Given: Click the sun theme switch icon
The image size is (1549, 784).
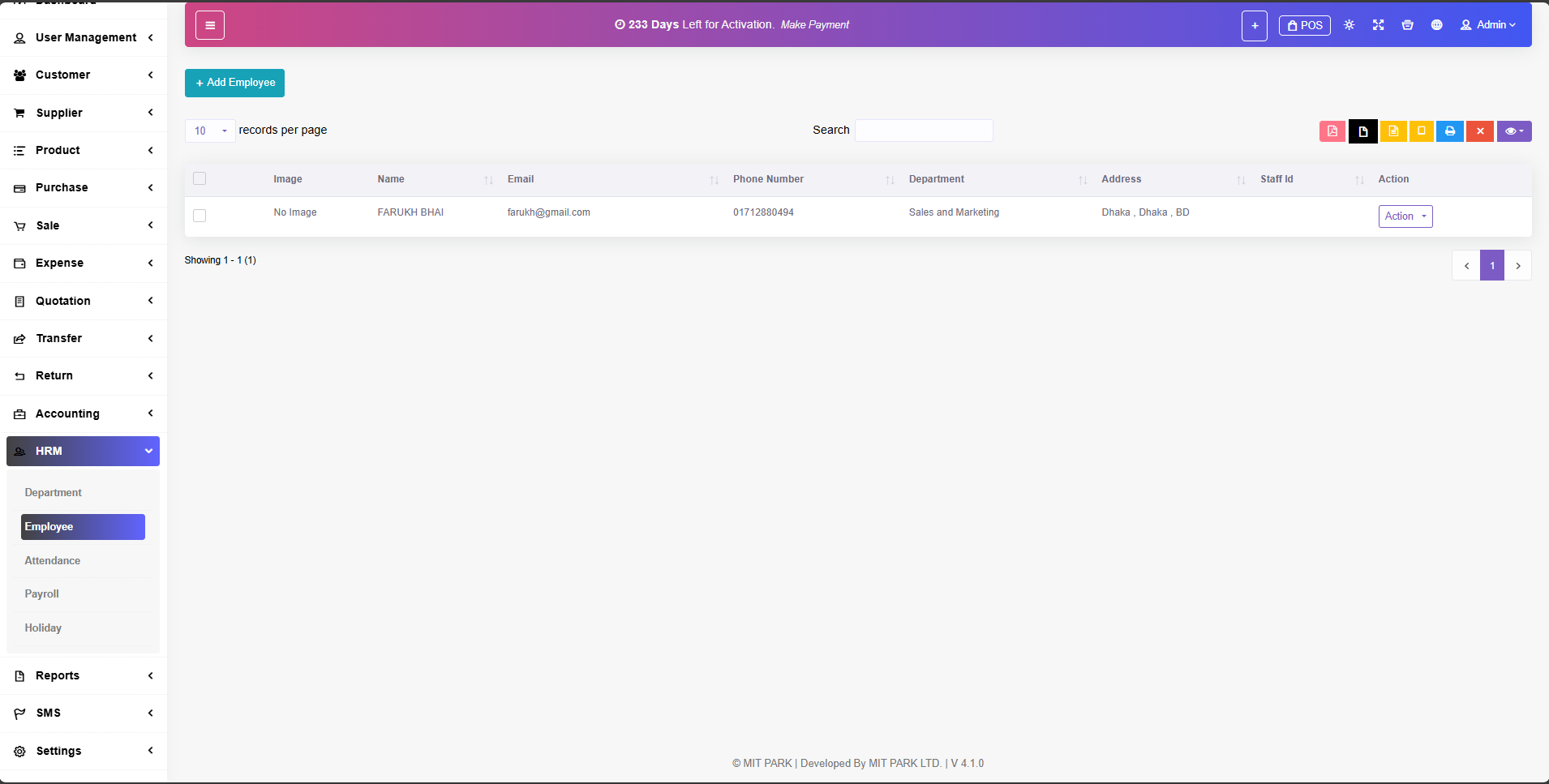Looking at the screenshot, I should pos(1349,25).
